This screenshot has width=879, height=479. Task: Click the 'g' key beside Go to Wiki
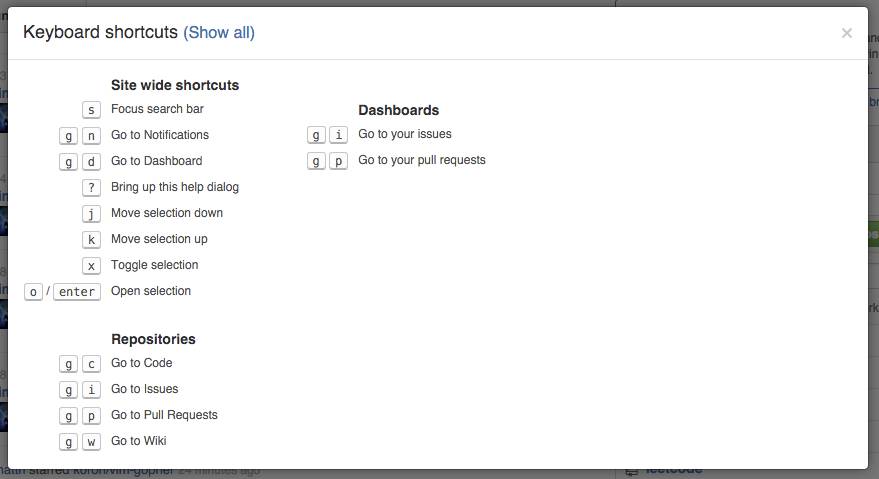click(68, 441)
